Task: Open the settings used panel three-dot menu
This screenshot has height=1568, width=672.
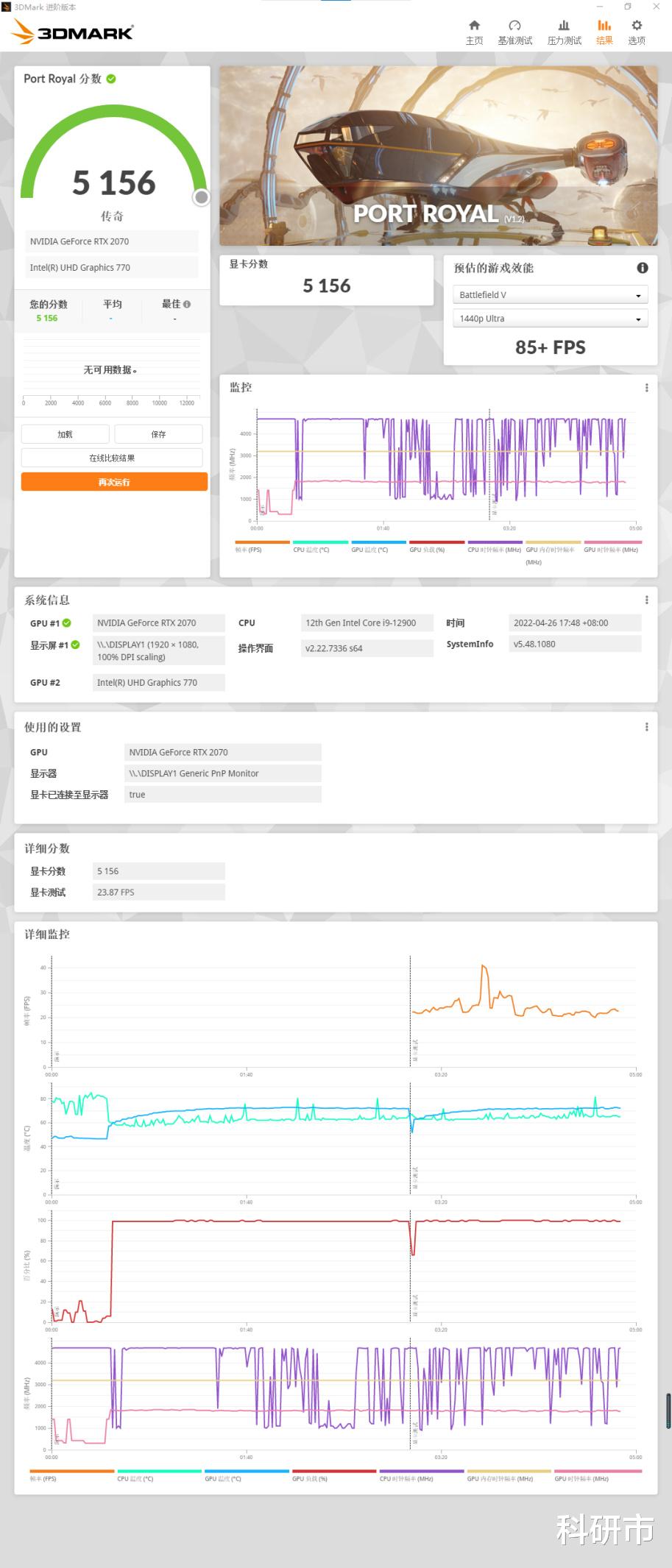Action: tap(647, 727)
